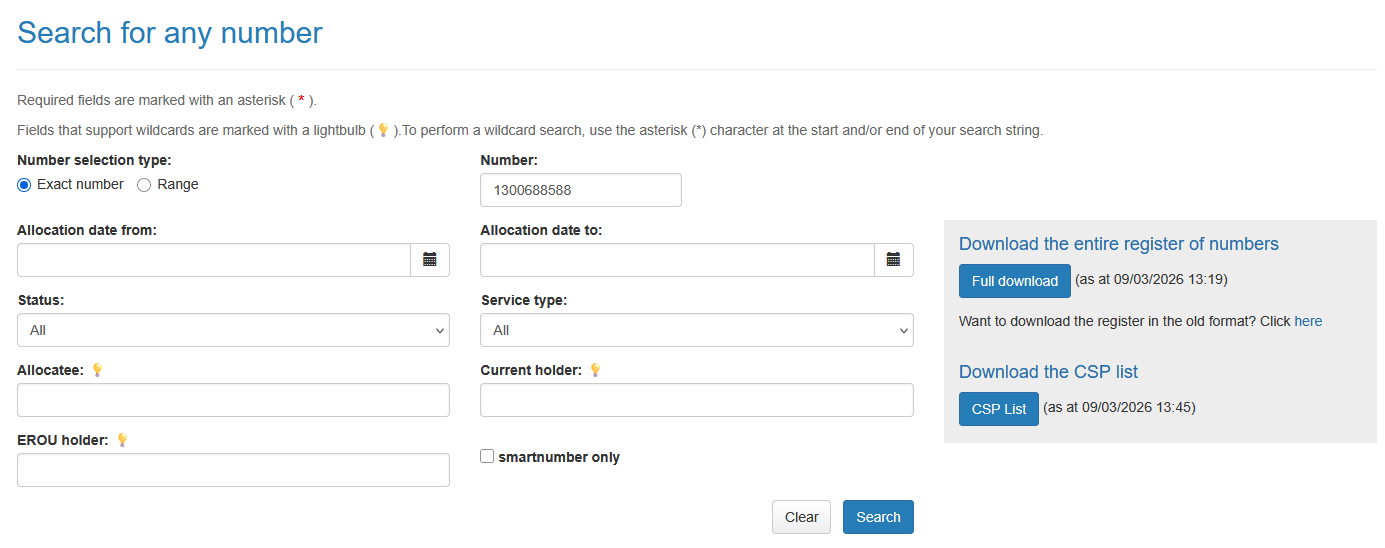Viewport: 1385px width, 548px height.
Task: Click the CSP List button
Action: (998, 409)
